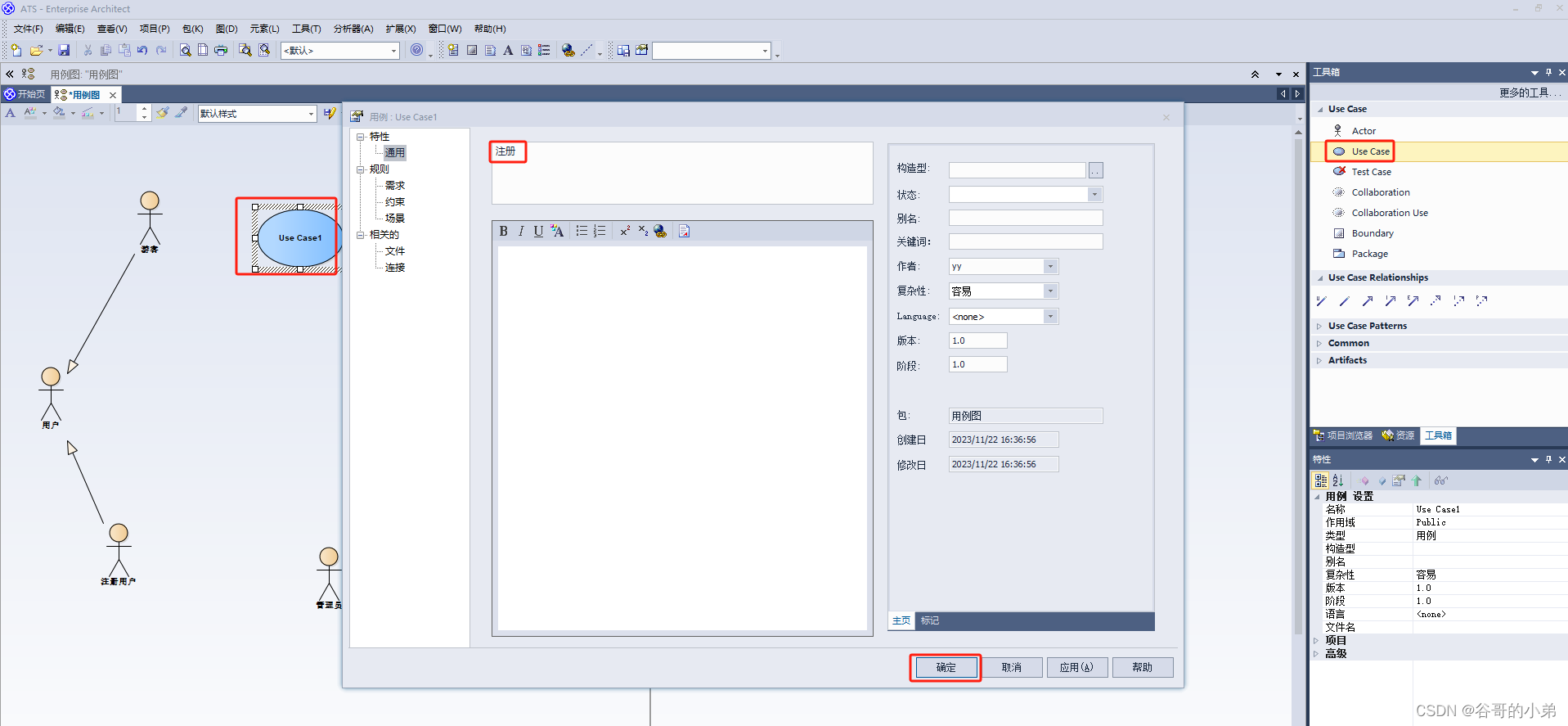Click the 构造型 browse ellipsis button
Viewport: 1568px width, 726px height.
coord(1096,170)
